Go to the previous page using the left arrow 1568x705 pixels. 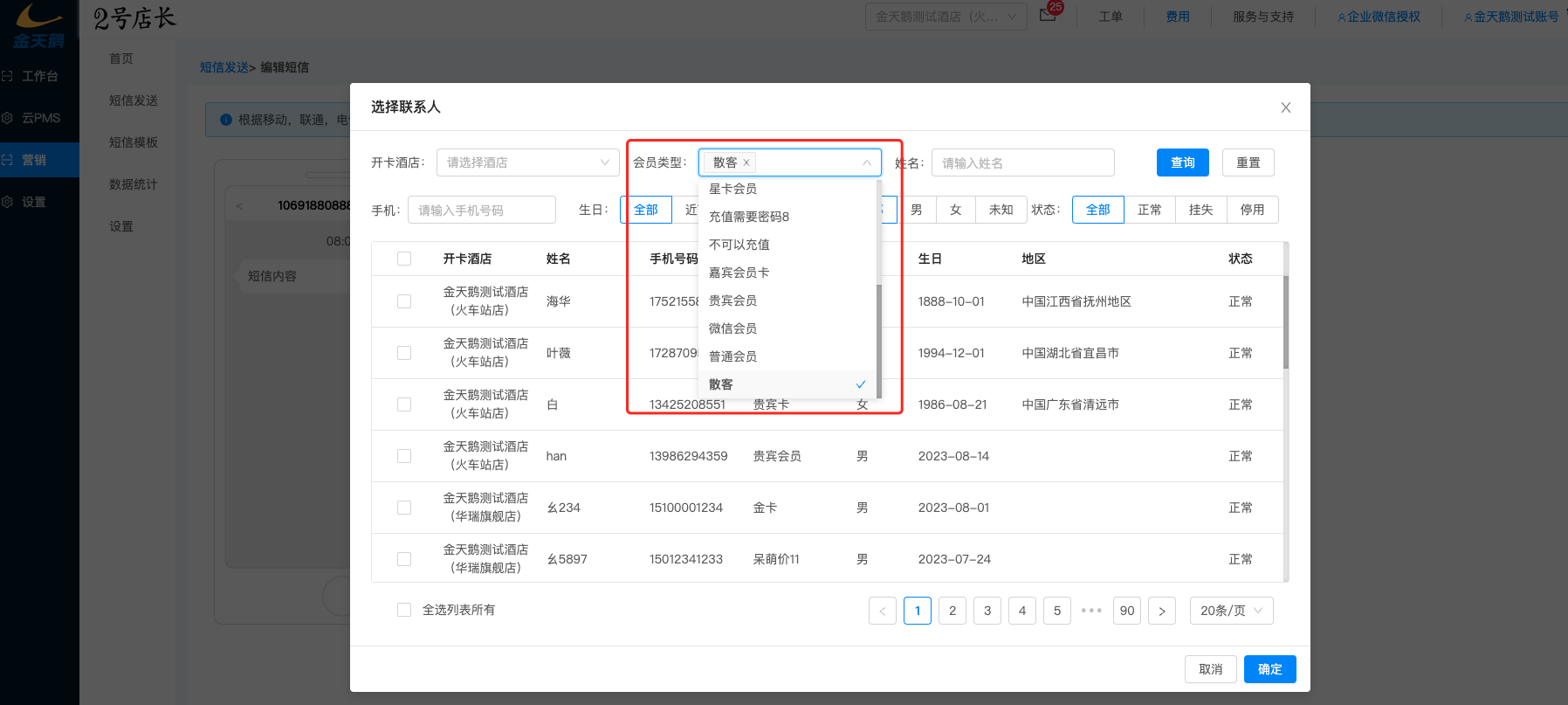883,611
